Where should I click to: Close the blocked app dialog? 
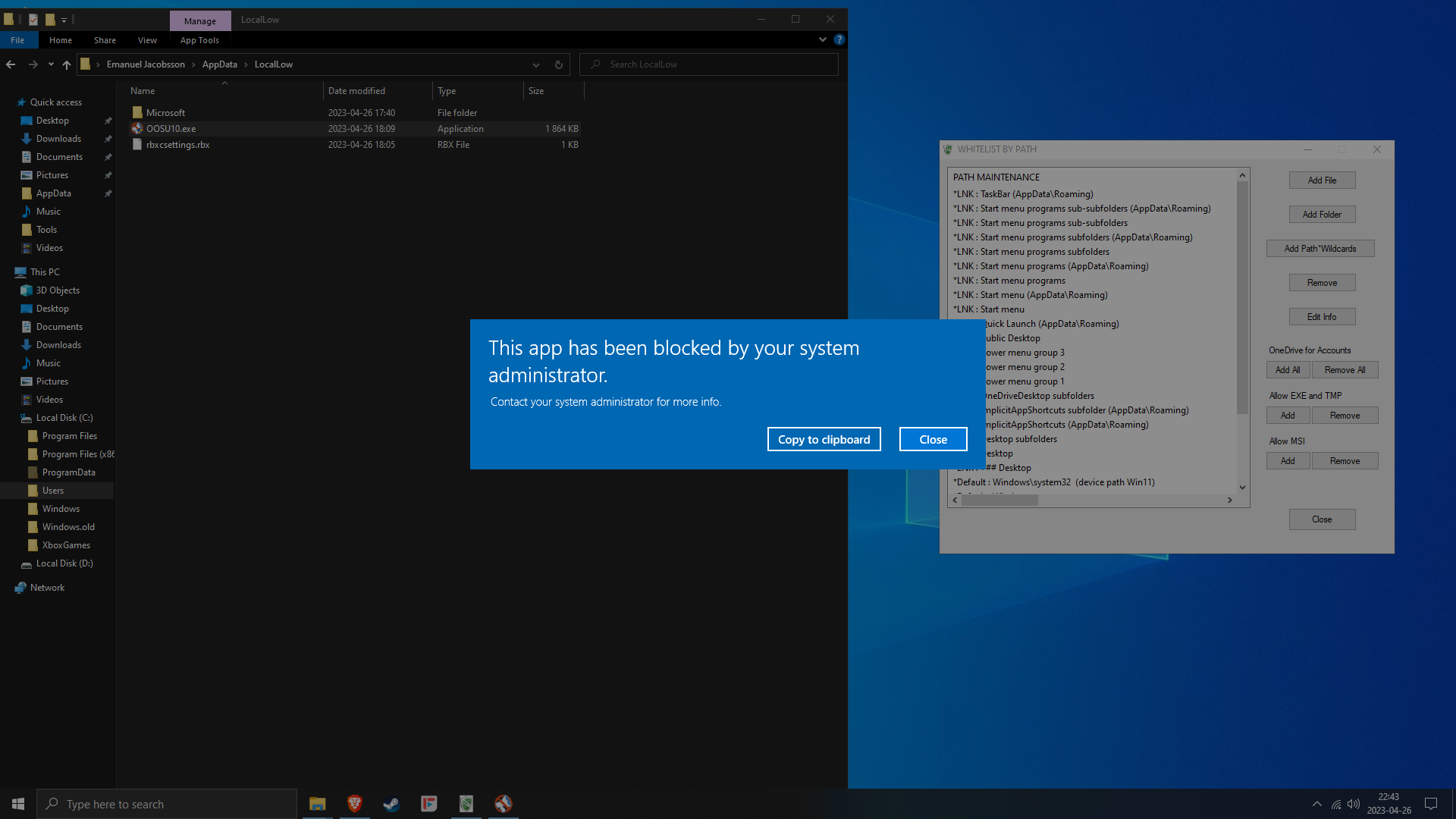[x=933, y=439]
